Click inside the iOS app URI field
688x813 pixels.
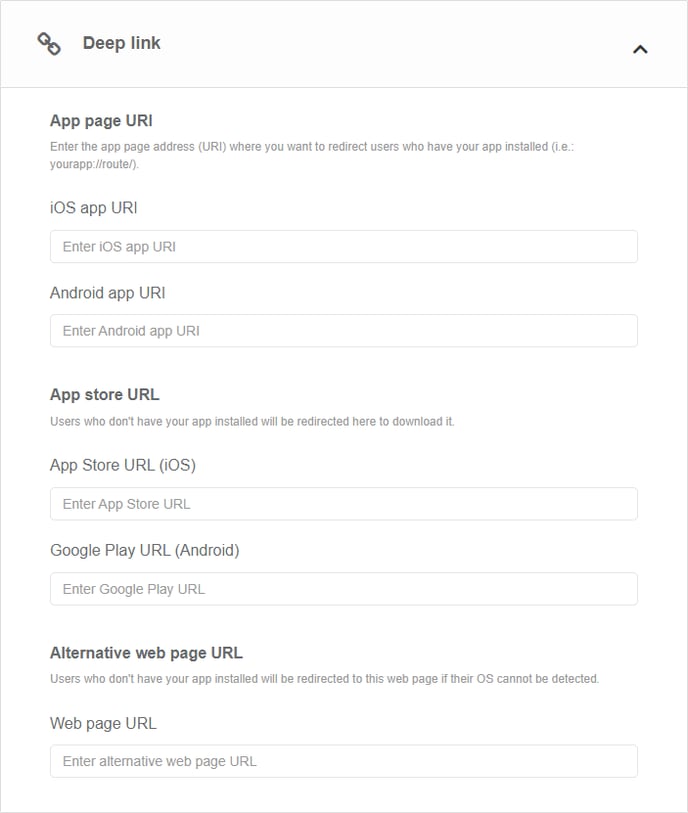point(343,246)
